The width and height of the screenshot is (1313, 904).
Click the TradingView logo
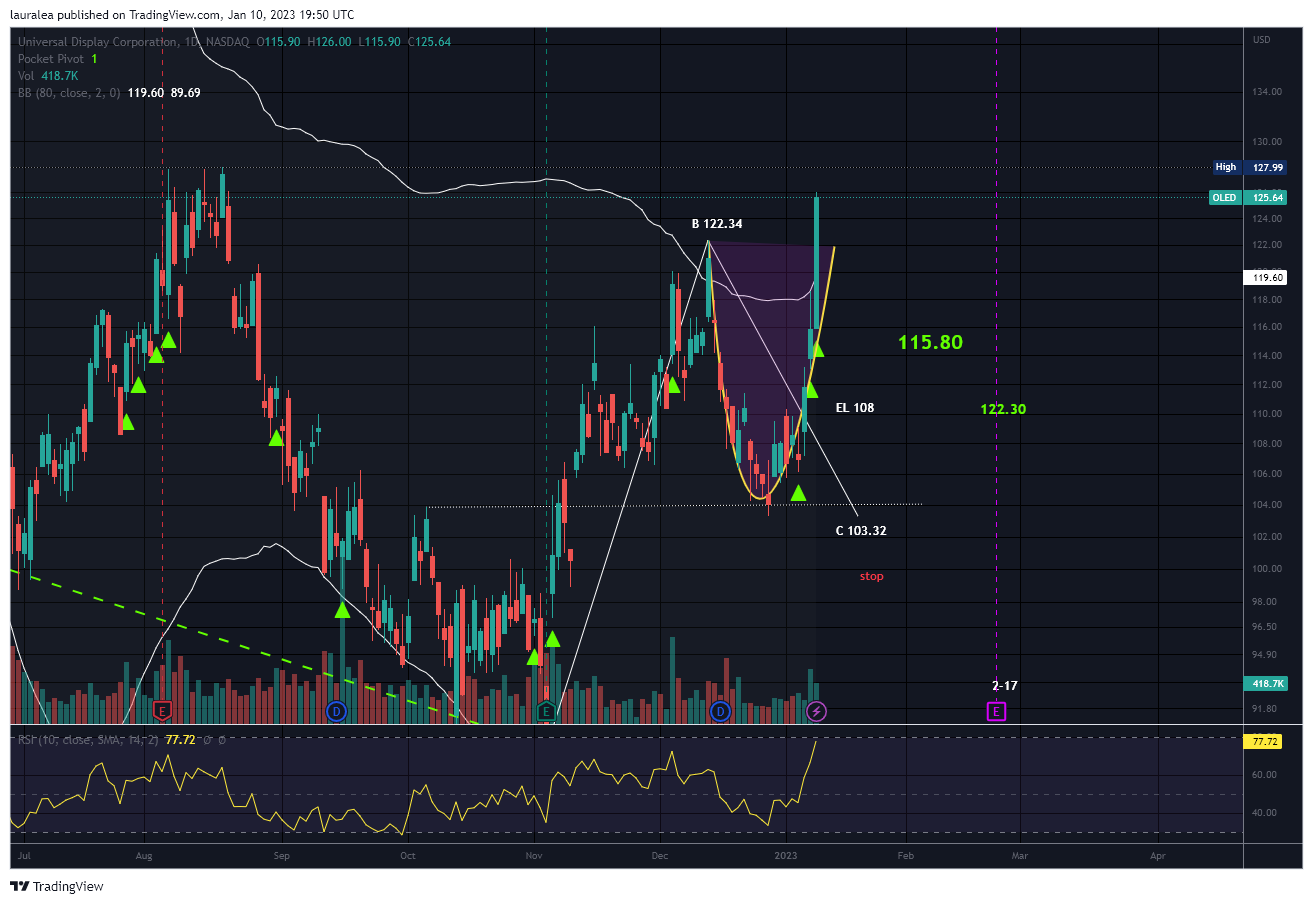[x=56, y=886]
